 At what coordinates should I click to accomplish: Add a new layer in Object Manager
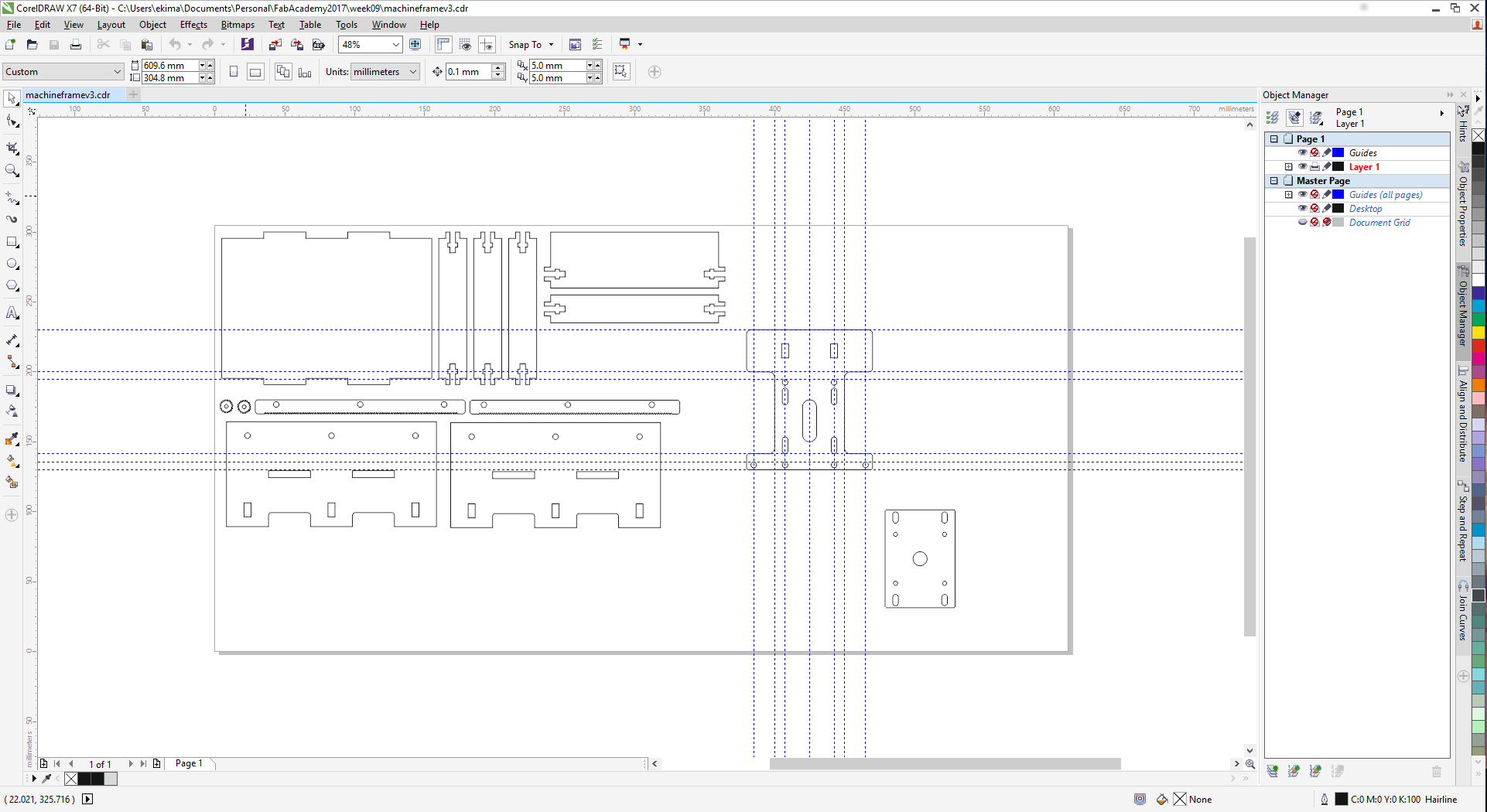[1273, 771]
